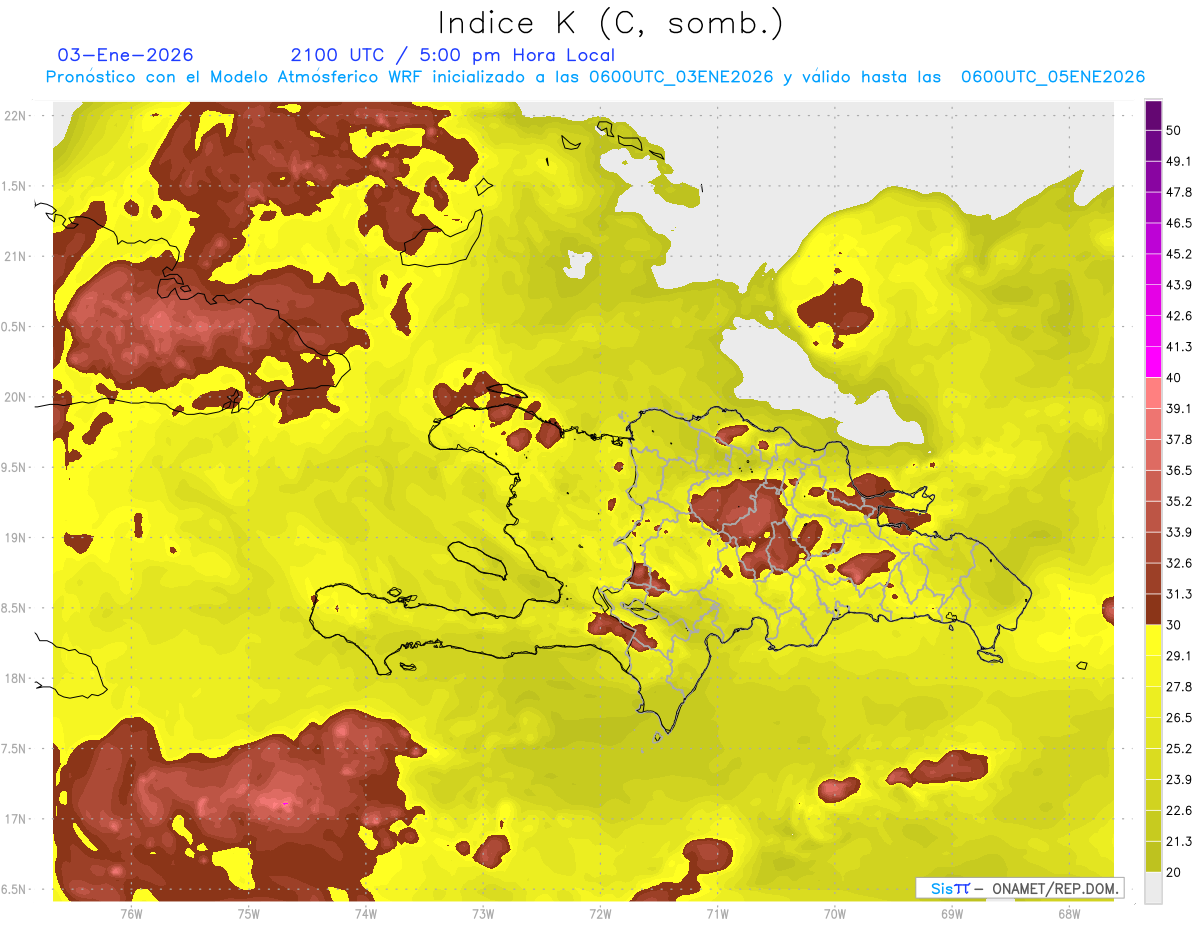The width and height of the screenshot is (1200, 927).
Task: Select the "26.5" colorbar value
Action: 1180,718
